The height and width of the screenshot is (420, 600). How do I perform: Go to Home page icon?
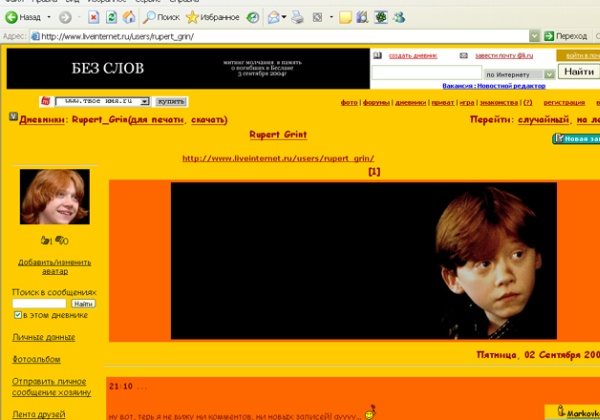pyautogui.click(x=129, y=17)
